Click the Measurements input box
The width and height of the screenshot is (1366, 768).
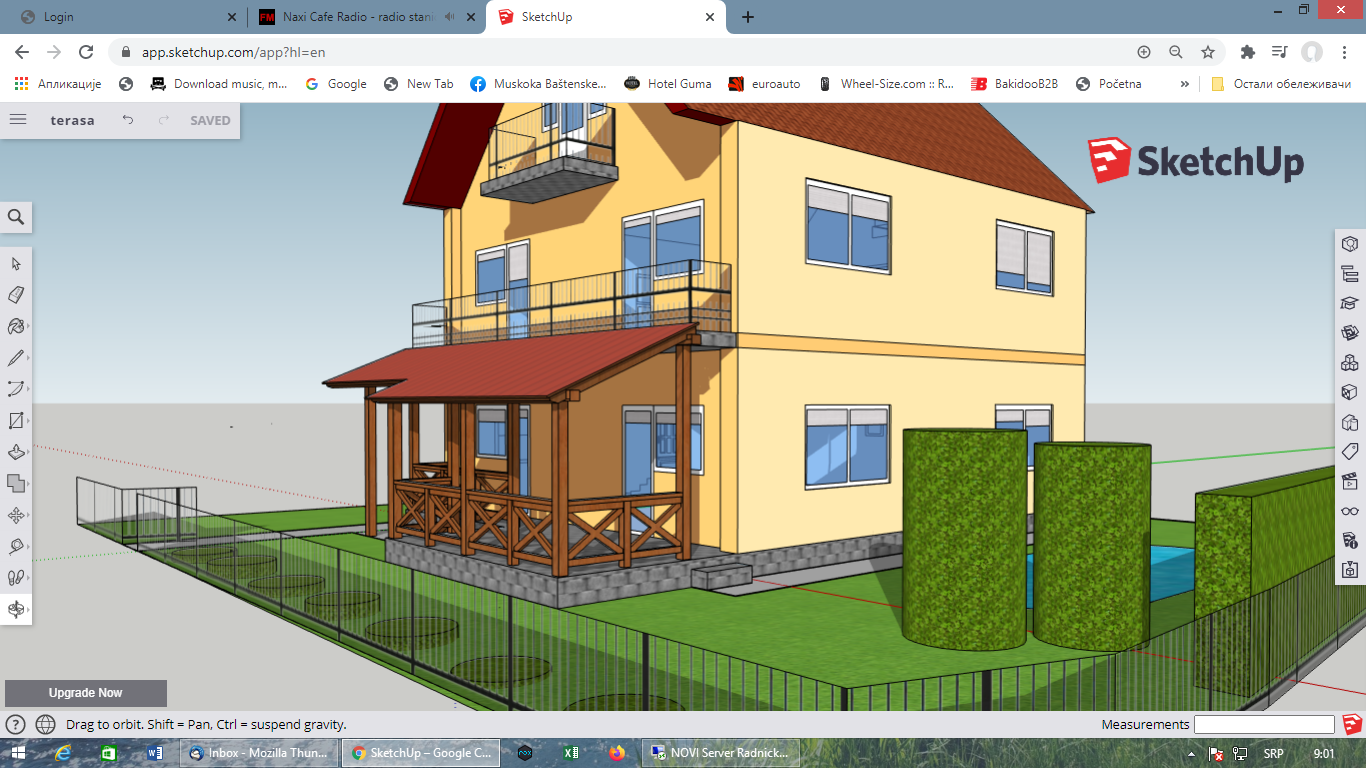[1264, 724]
